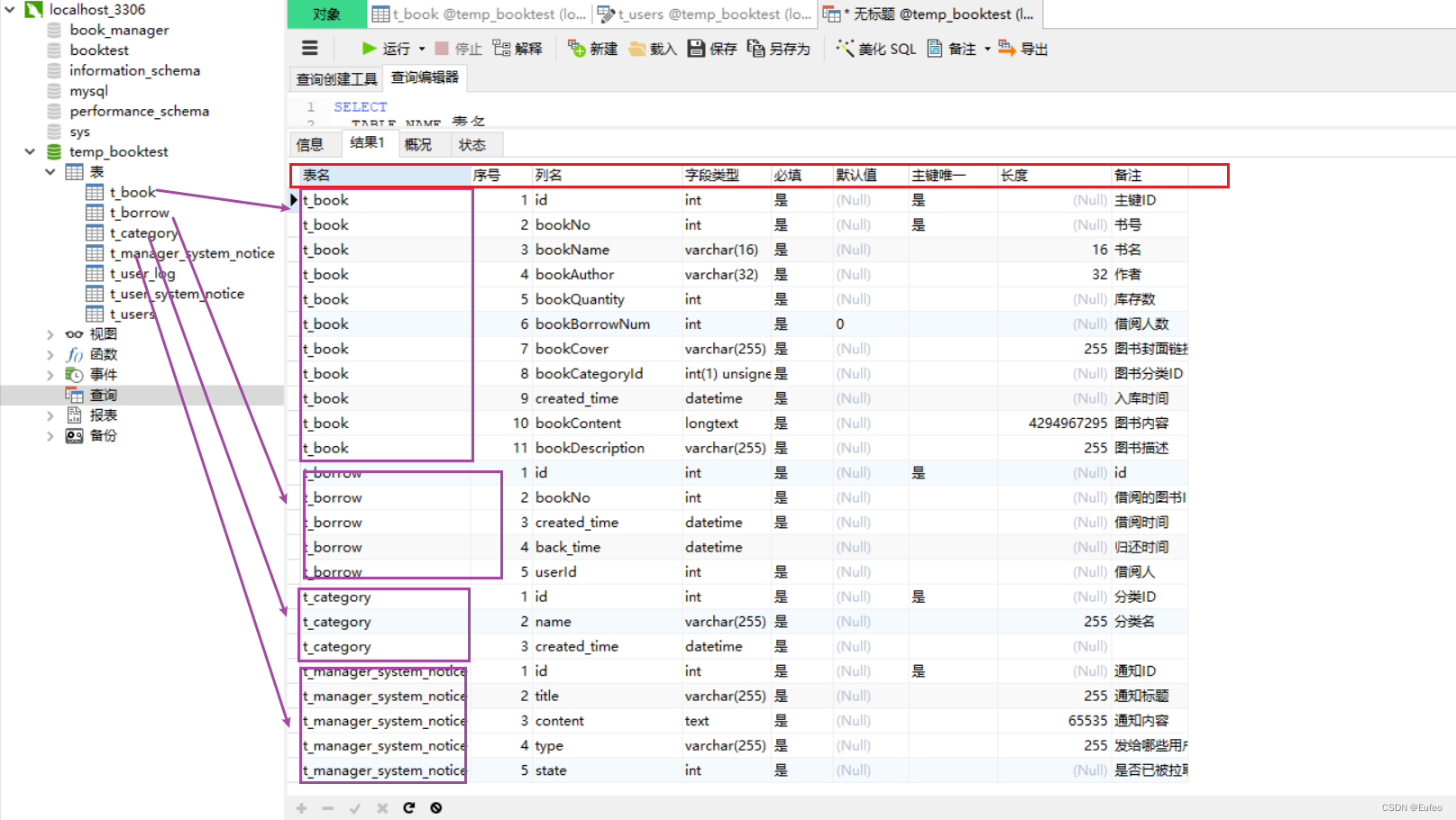Select the t_user_log table in tree
This screenshot has height=820, width=1456.
coord(142,273)
